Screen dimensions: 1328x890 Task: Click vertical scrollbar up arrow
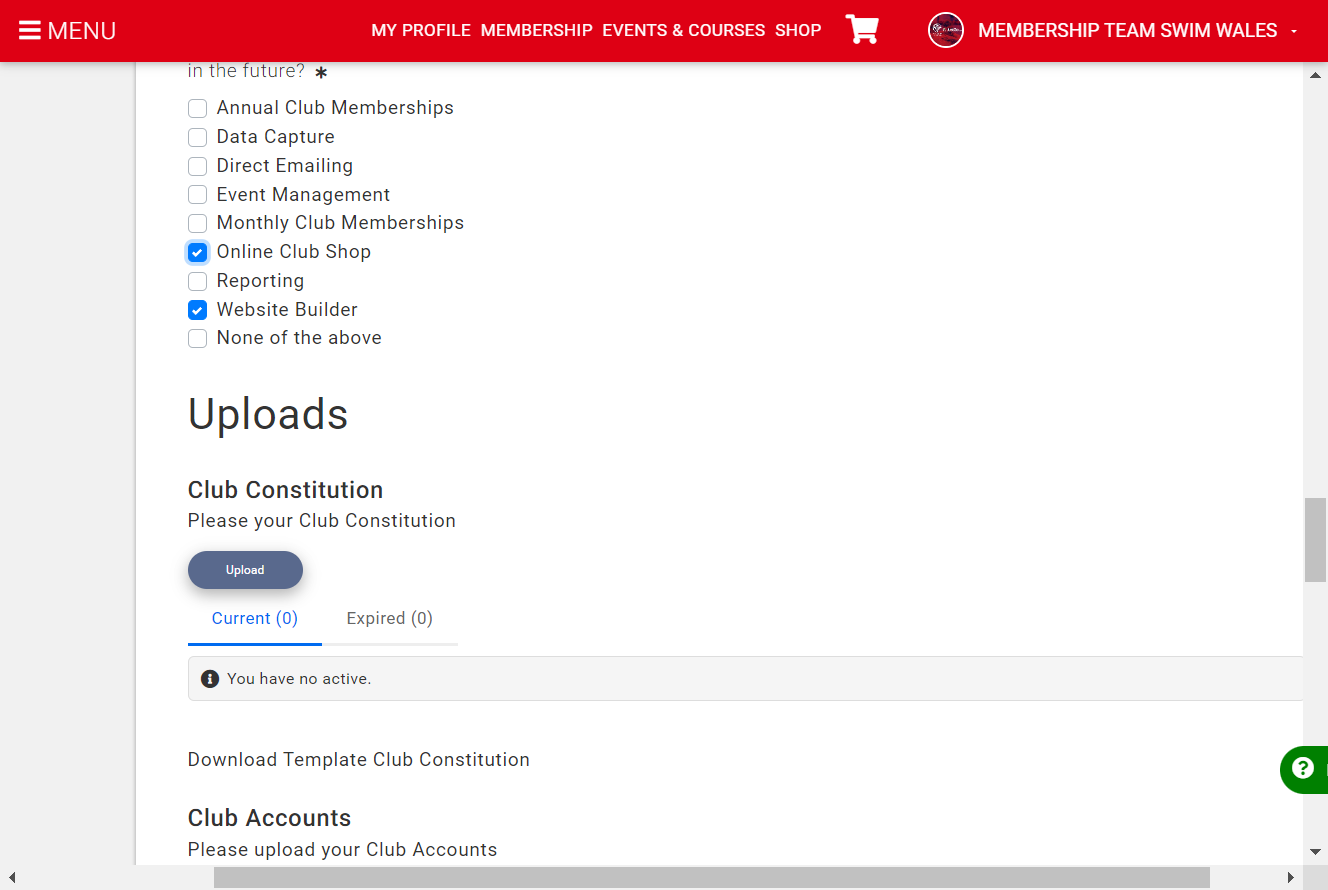click(1316, 75)
